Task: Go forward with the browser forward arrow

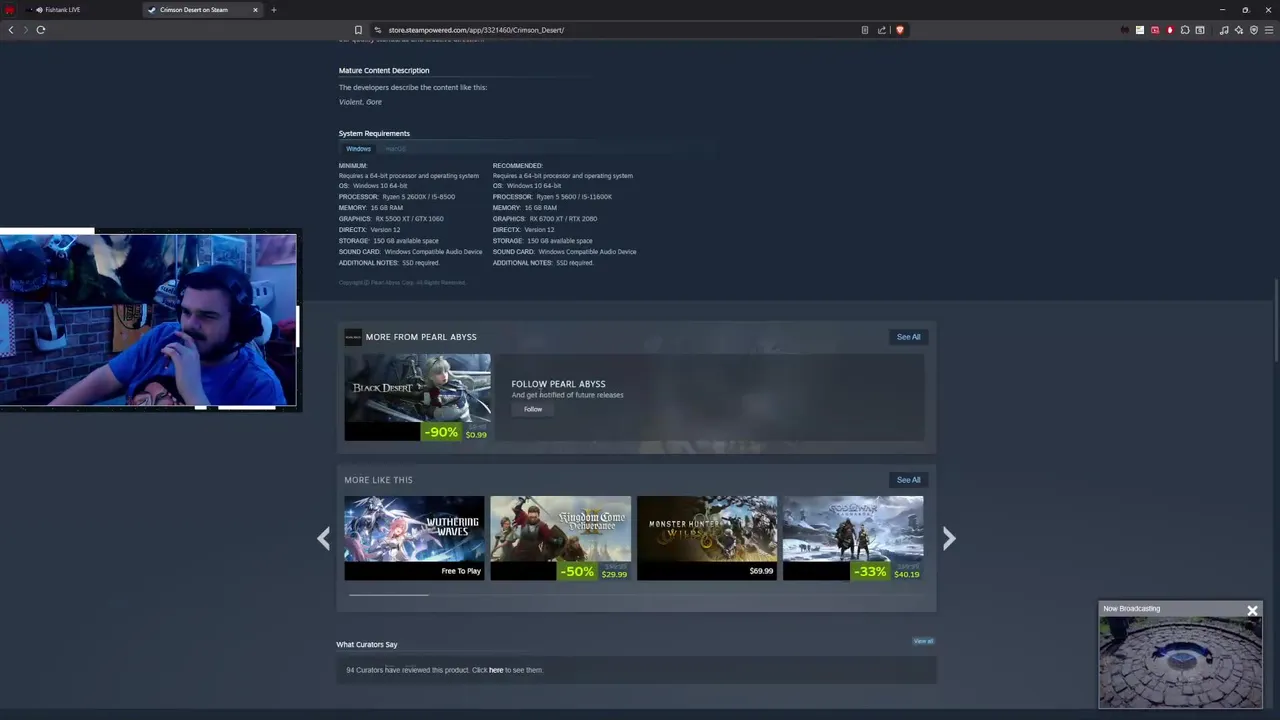Action: pos(26,30)
